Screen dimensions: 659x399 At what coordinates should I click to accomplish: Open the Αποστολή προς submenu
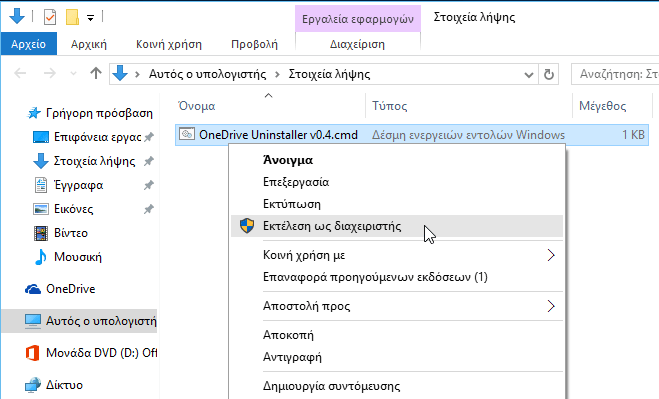(397, 306)
